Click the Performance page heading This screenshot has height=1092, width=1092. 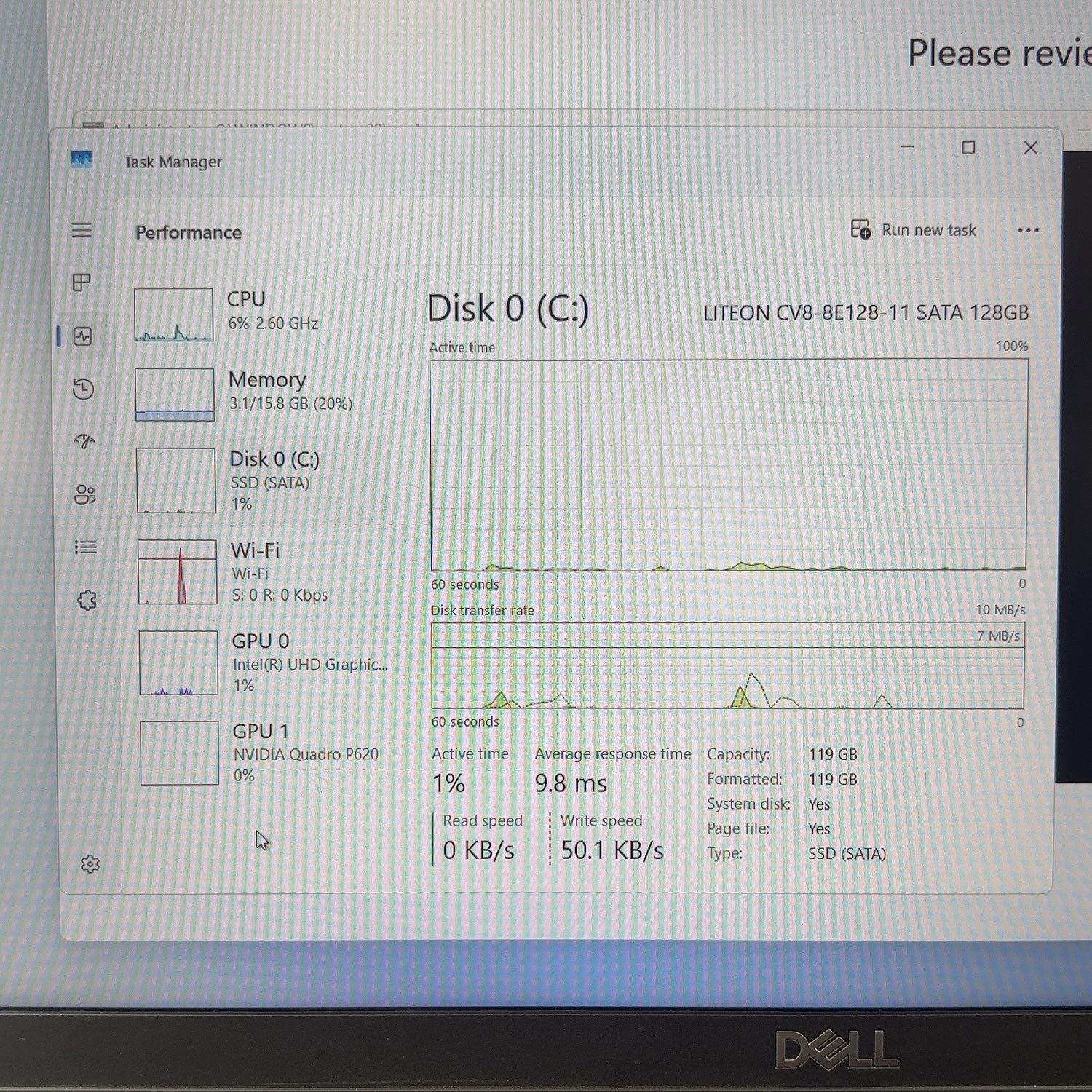189,232
